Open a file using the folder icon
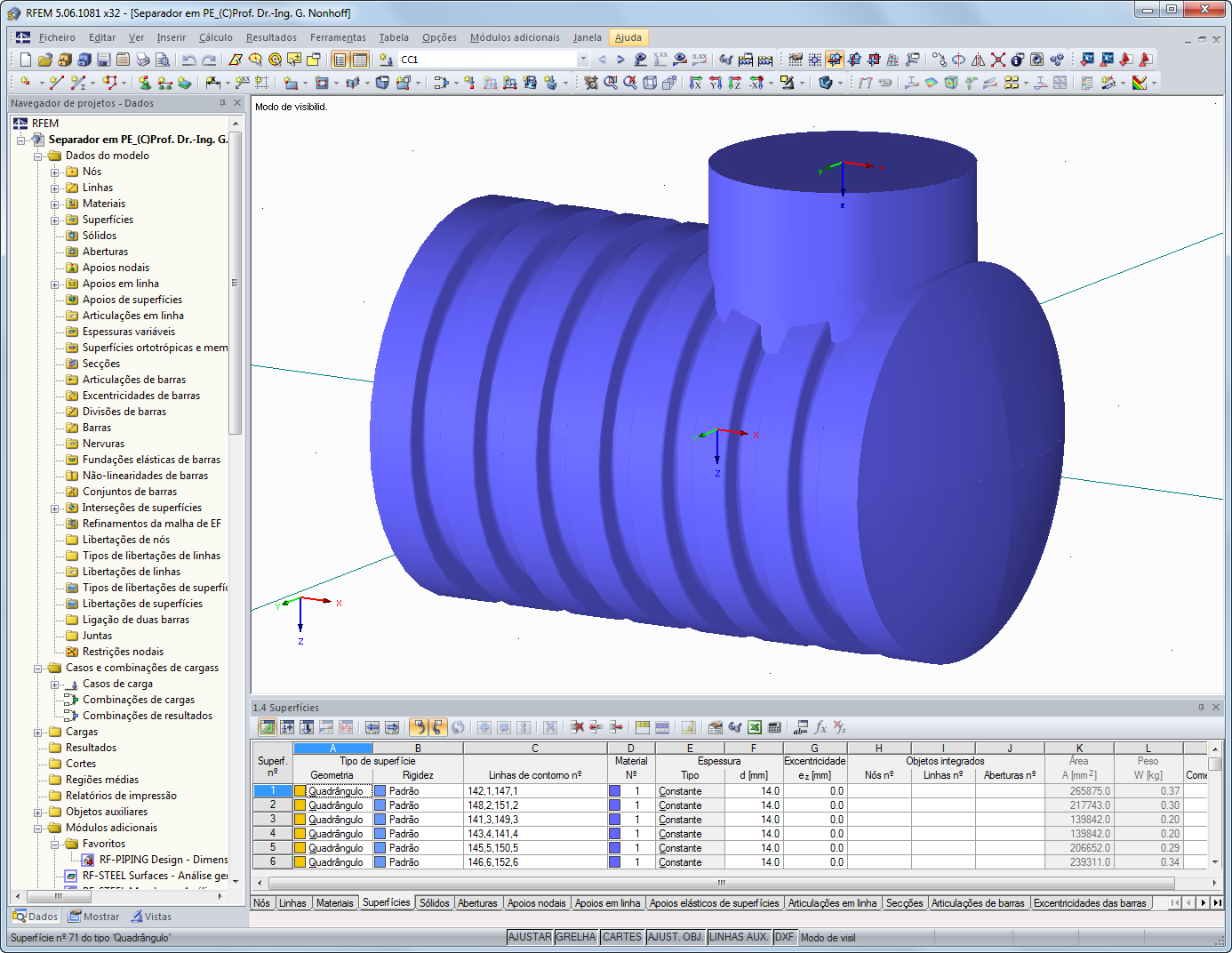1232x953 pixels. pos(44,60)
